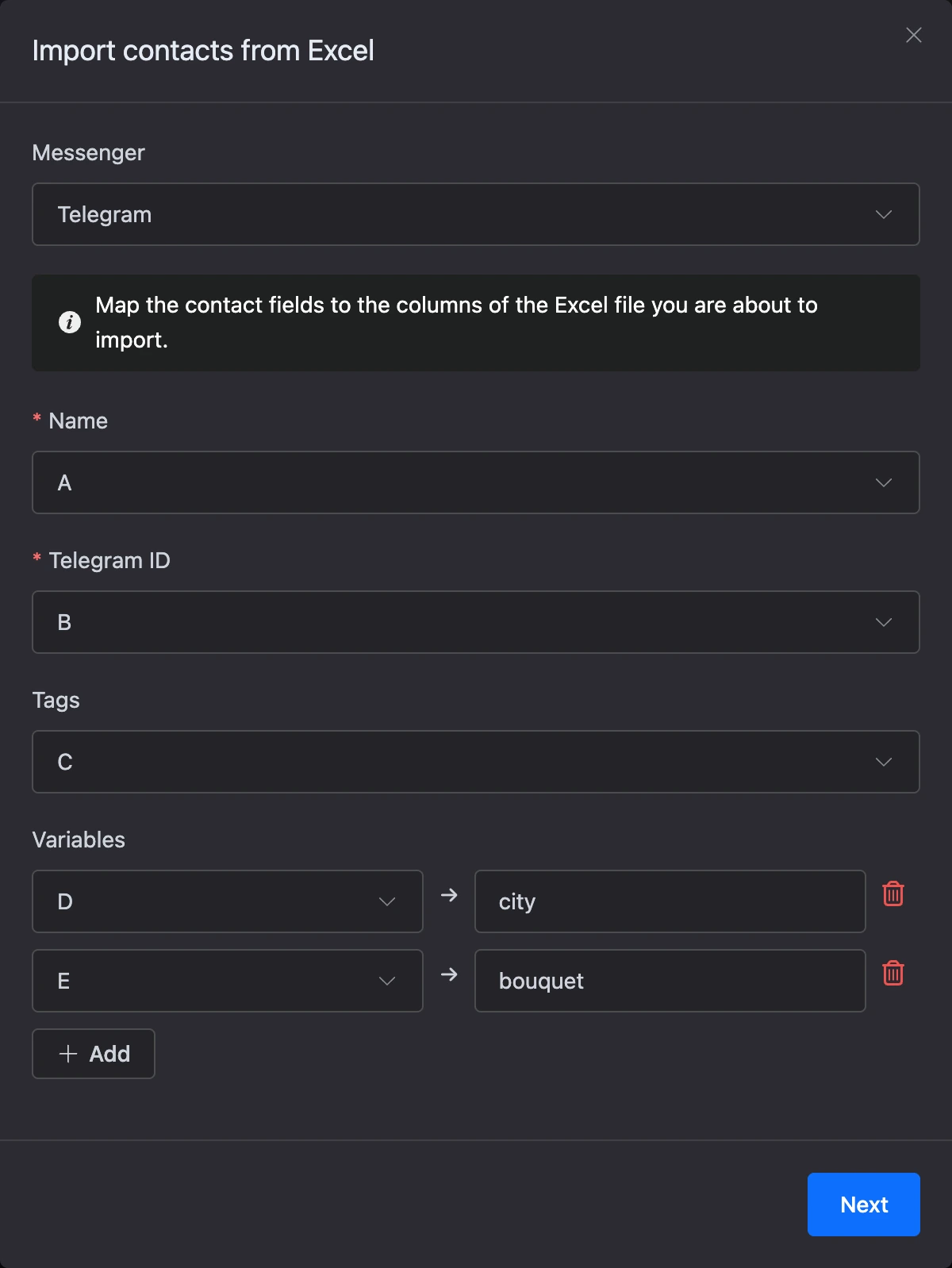The width and height of the screenshot is (952, 1268).
Task: Proceed with the Next button
Action: click(x=864, y=1205)
